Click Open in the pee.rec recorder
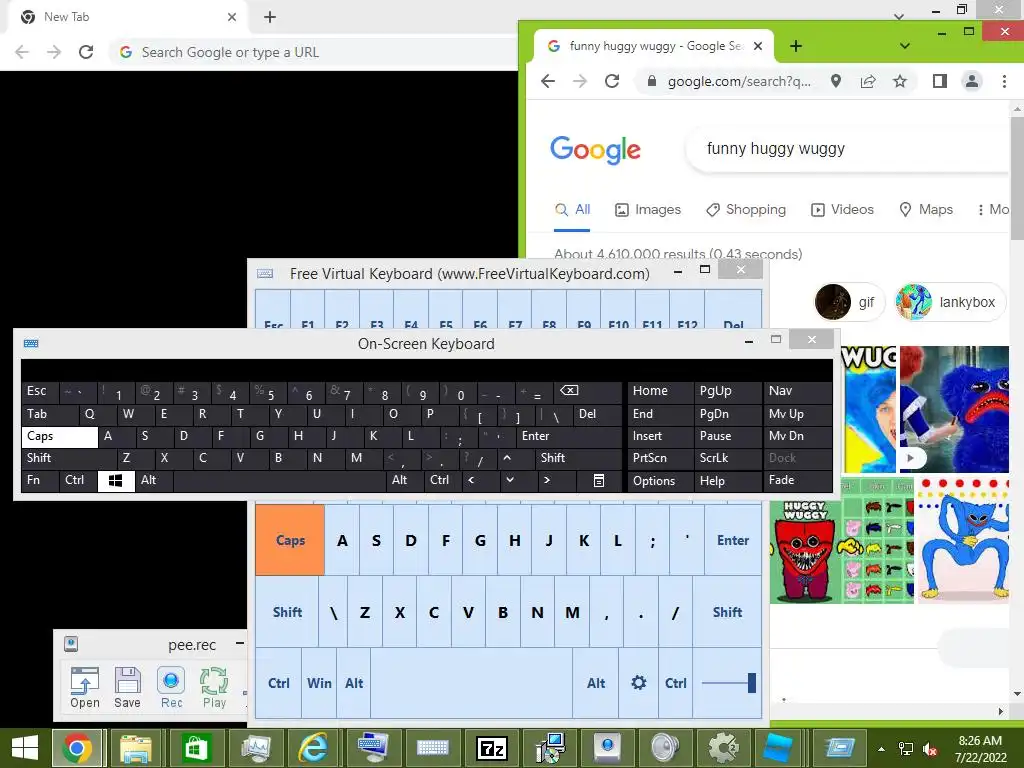 [x=85, y=688]
